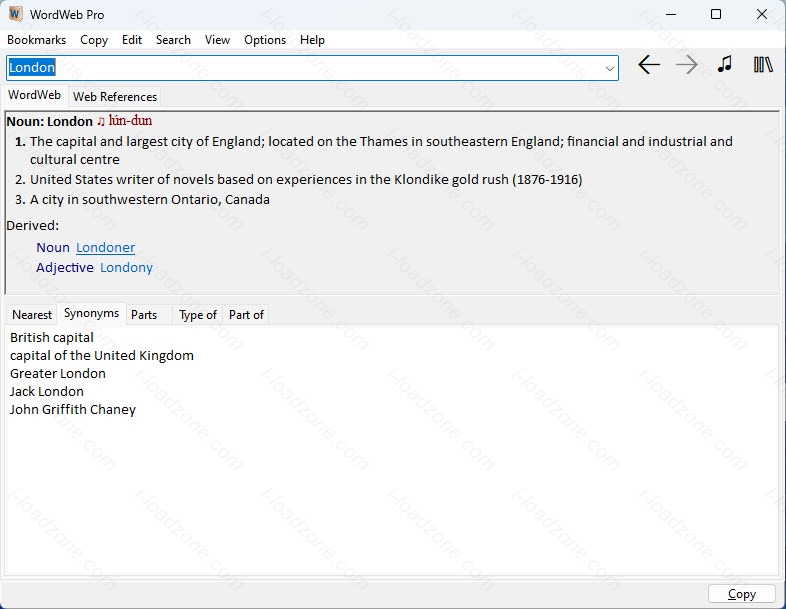Select the Nearest tab
Screen dimensions: 786x609
click(x=32, y=315)
